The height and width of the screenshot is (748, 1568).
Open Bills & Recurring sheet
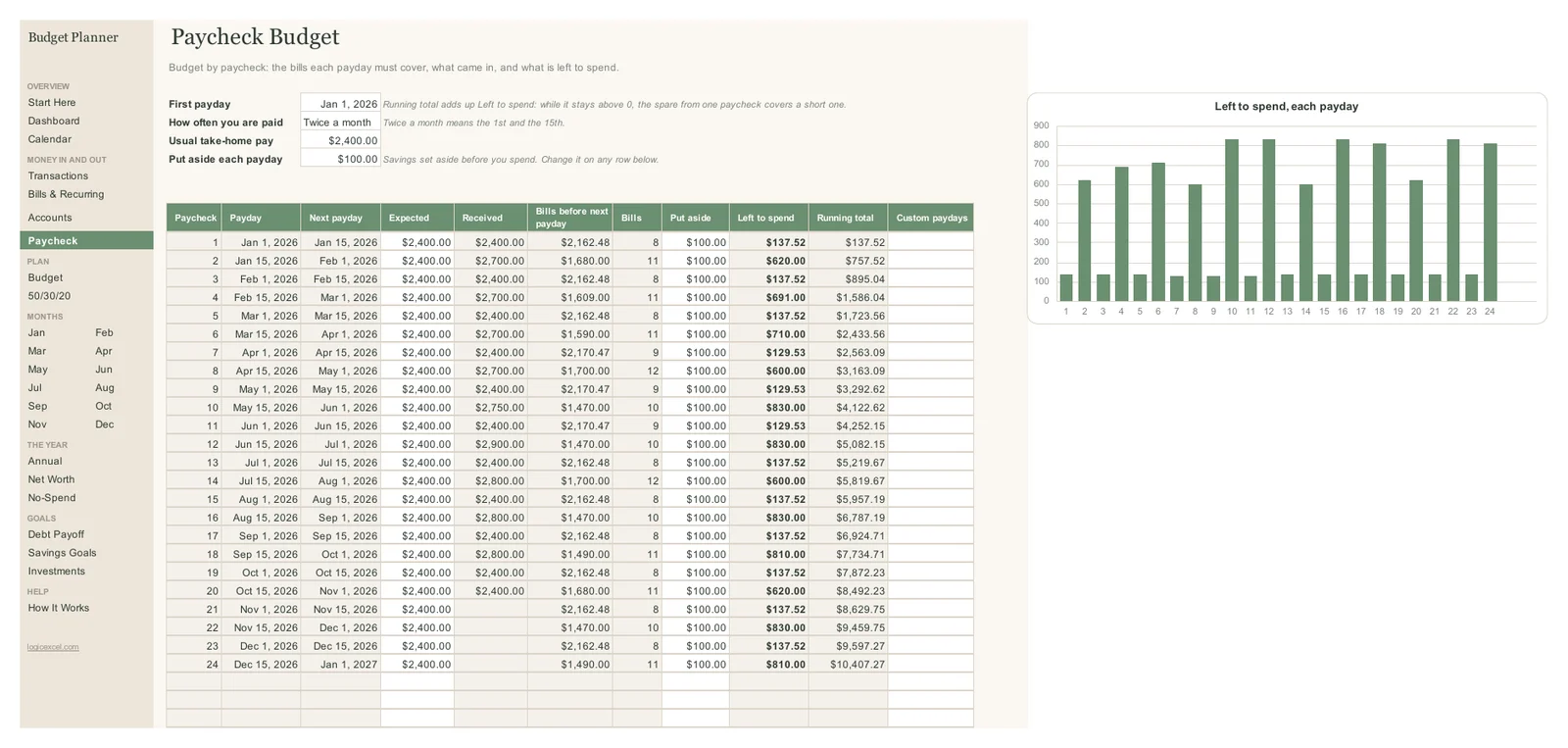click(x=66, y=194)
